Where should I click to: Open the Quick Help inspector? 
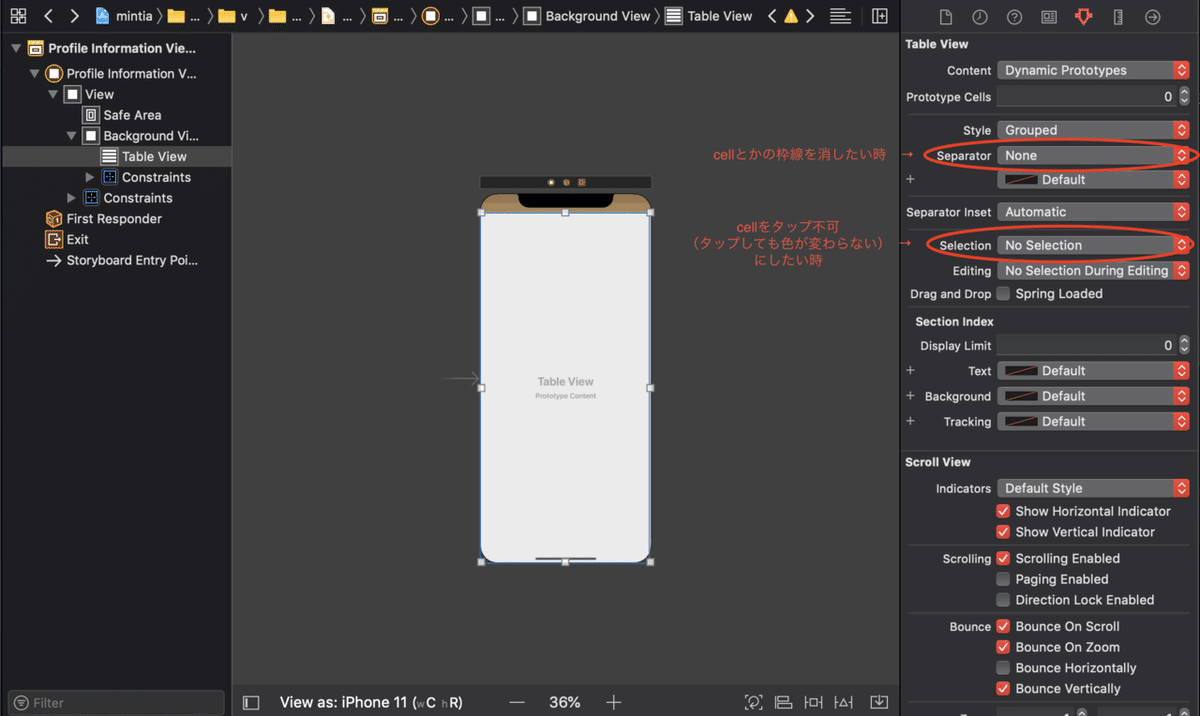click(1014, 17)
